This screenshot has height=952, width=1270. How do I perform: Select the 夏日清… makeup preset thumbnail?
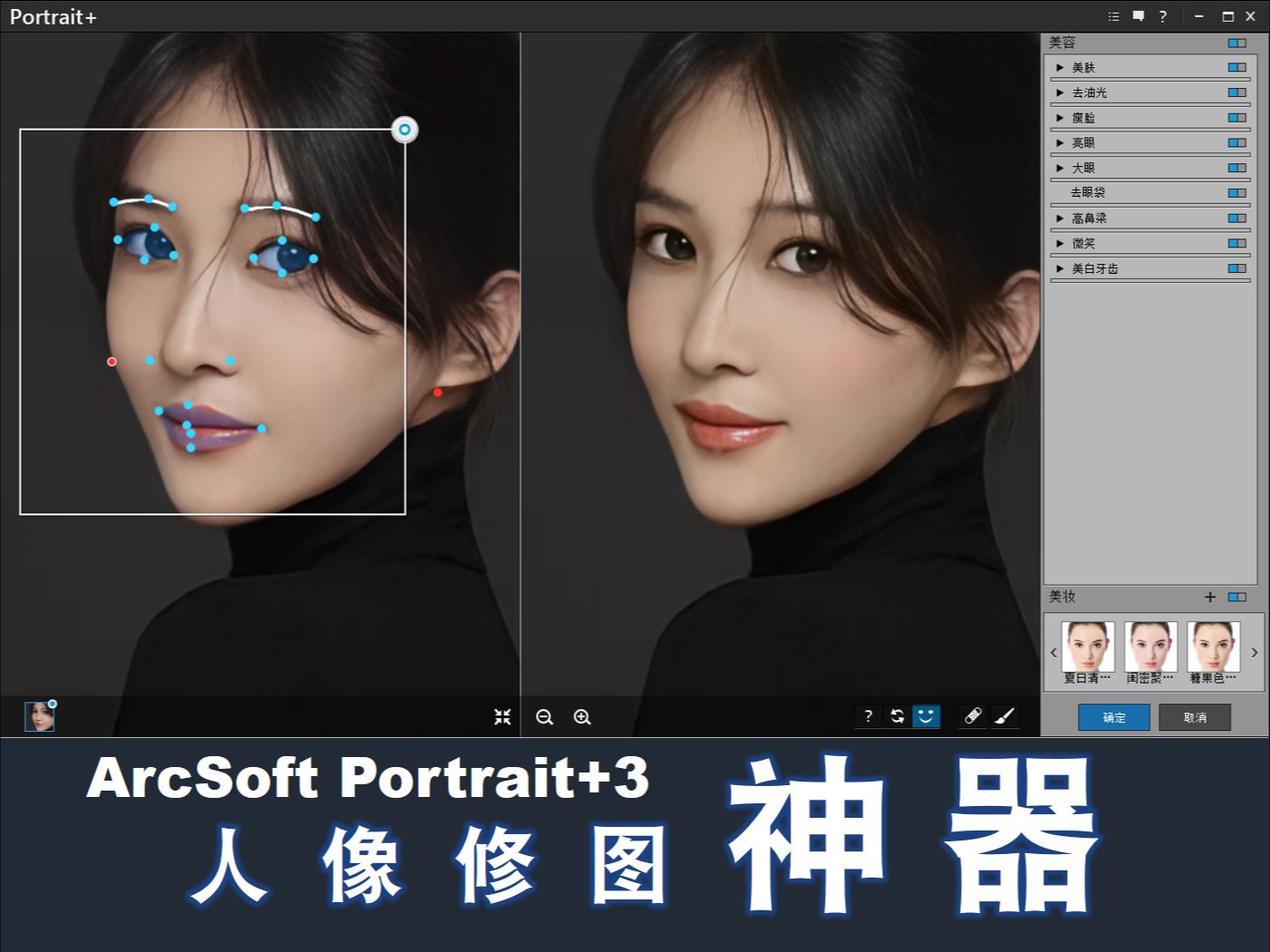tap(1088, 646)
